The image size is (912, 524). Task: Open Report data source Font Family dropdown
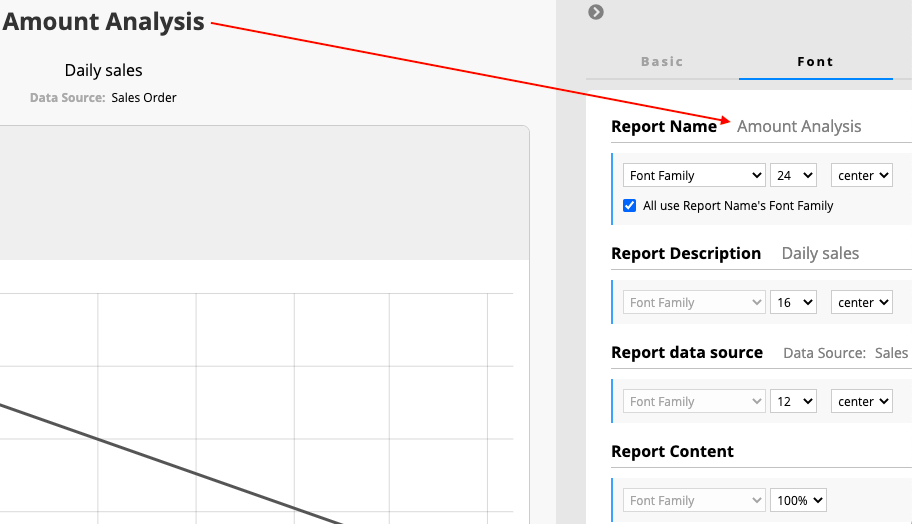point(694,401)
